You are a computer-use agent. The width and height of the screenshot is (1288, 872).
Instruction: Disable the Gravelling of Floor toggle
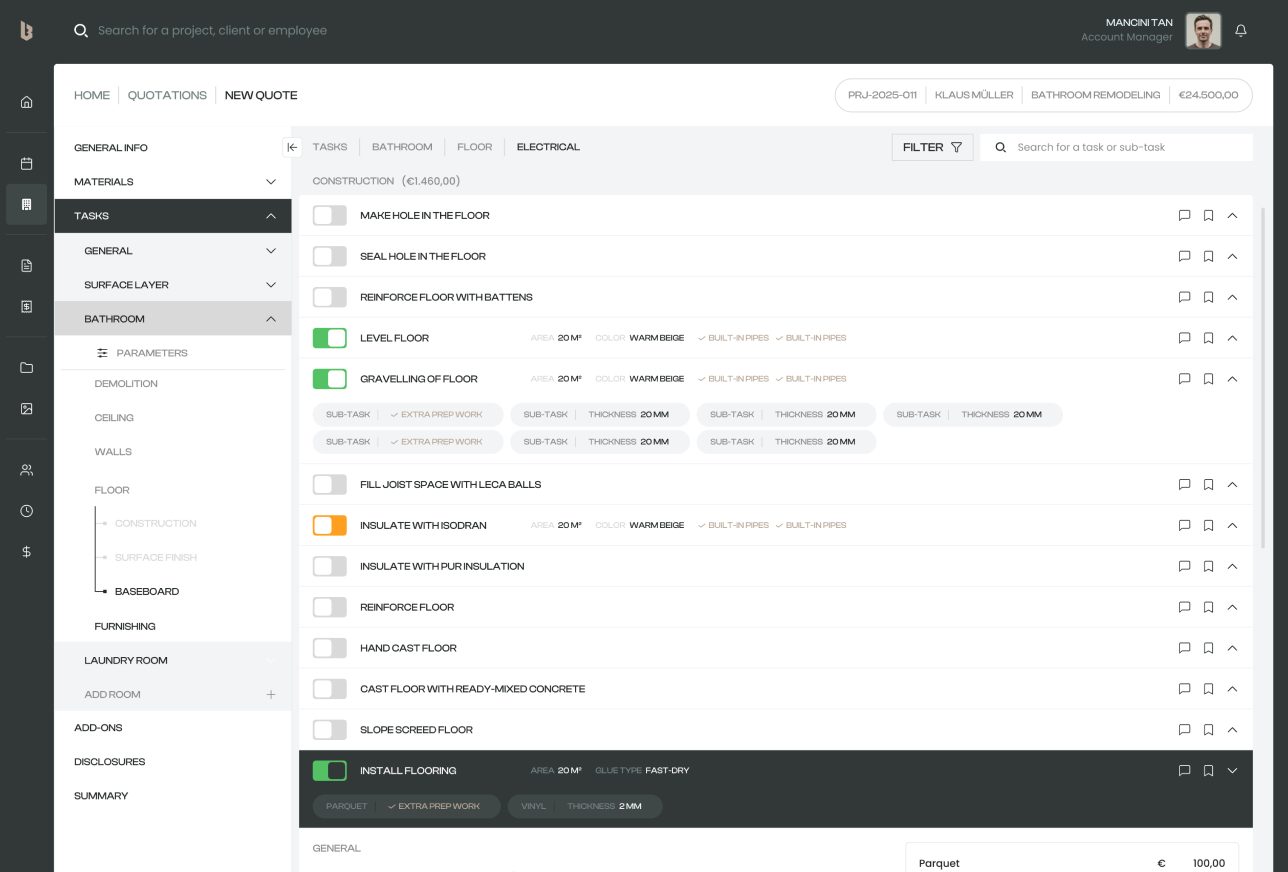[x=330, y=379]
